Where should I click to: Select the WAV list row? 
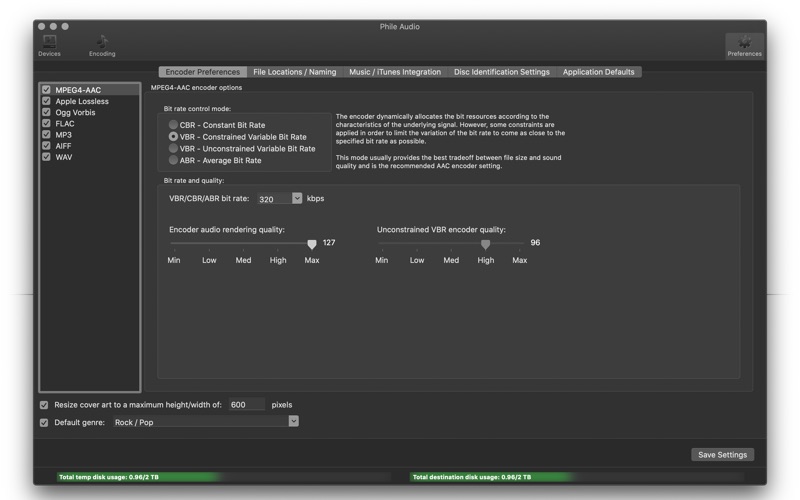pos(90,157)
